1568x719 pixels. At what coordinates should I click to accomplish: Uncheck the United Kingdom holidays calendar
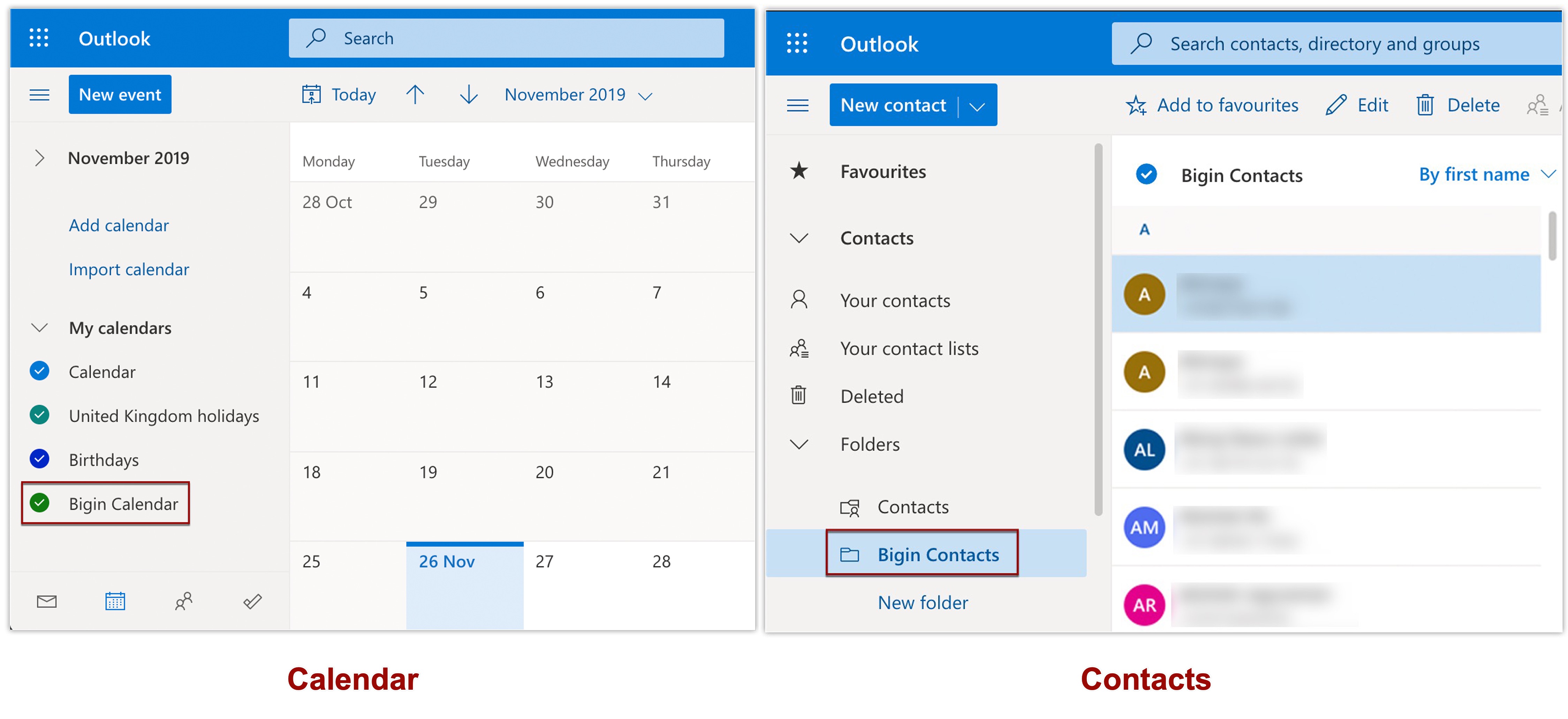click(39, 415)
